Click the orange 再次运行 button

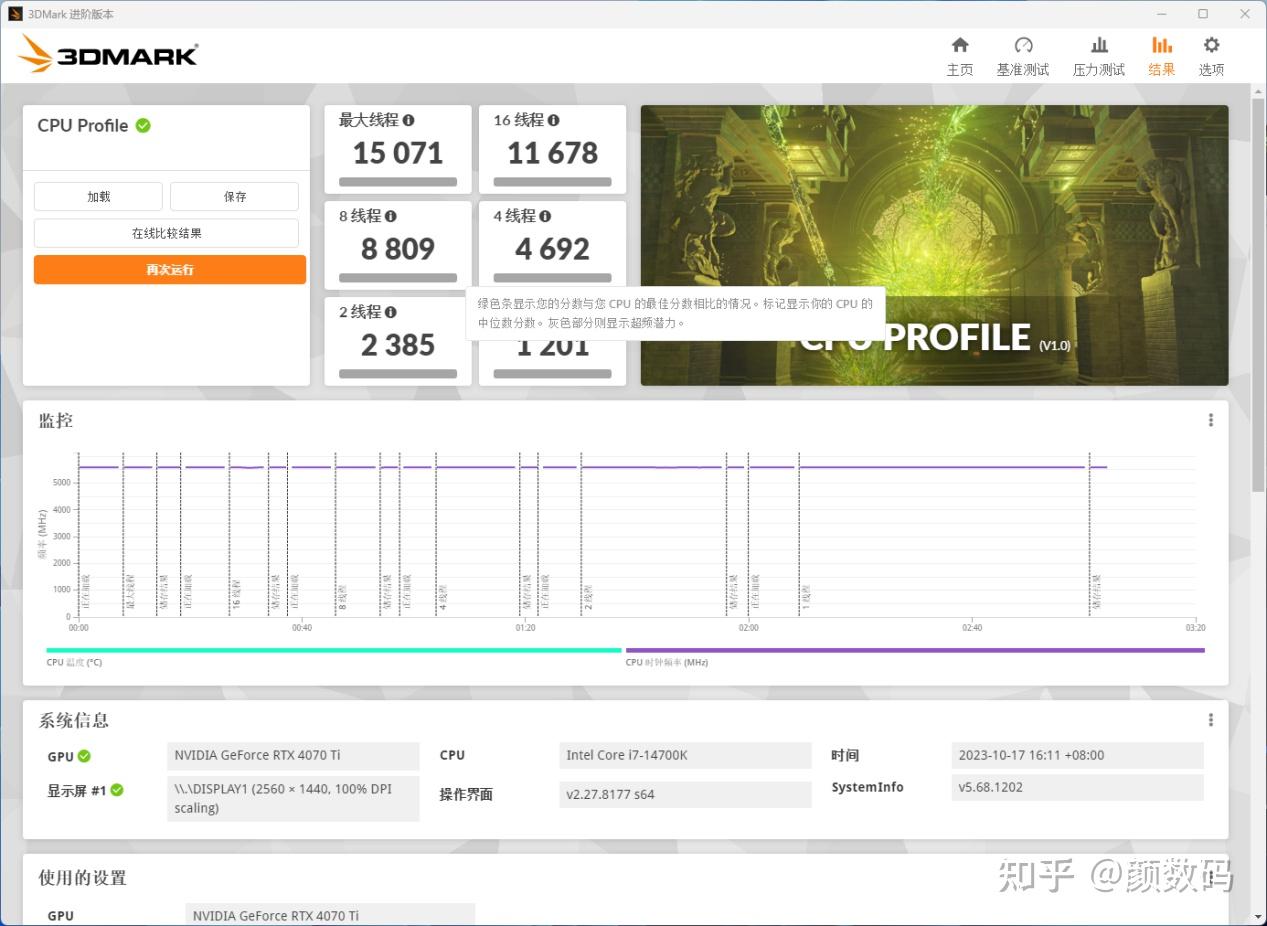coord(169,269)
